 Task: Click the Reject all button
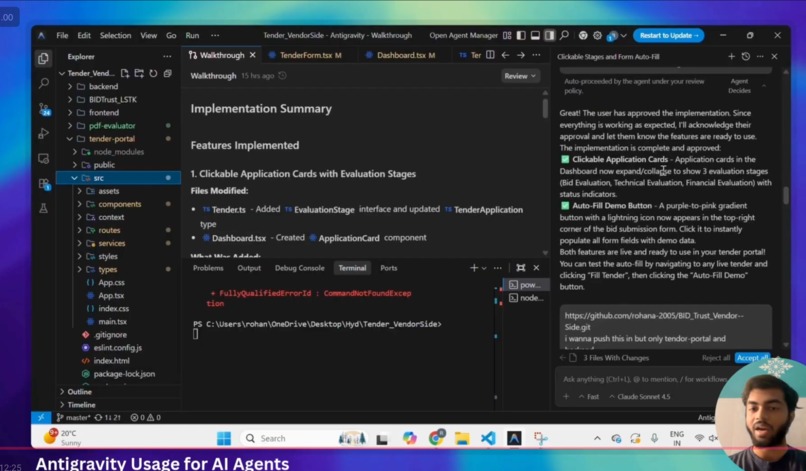pyautogui.click(x=716, y=357)
